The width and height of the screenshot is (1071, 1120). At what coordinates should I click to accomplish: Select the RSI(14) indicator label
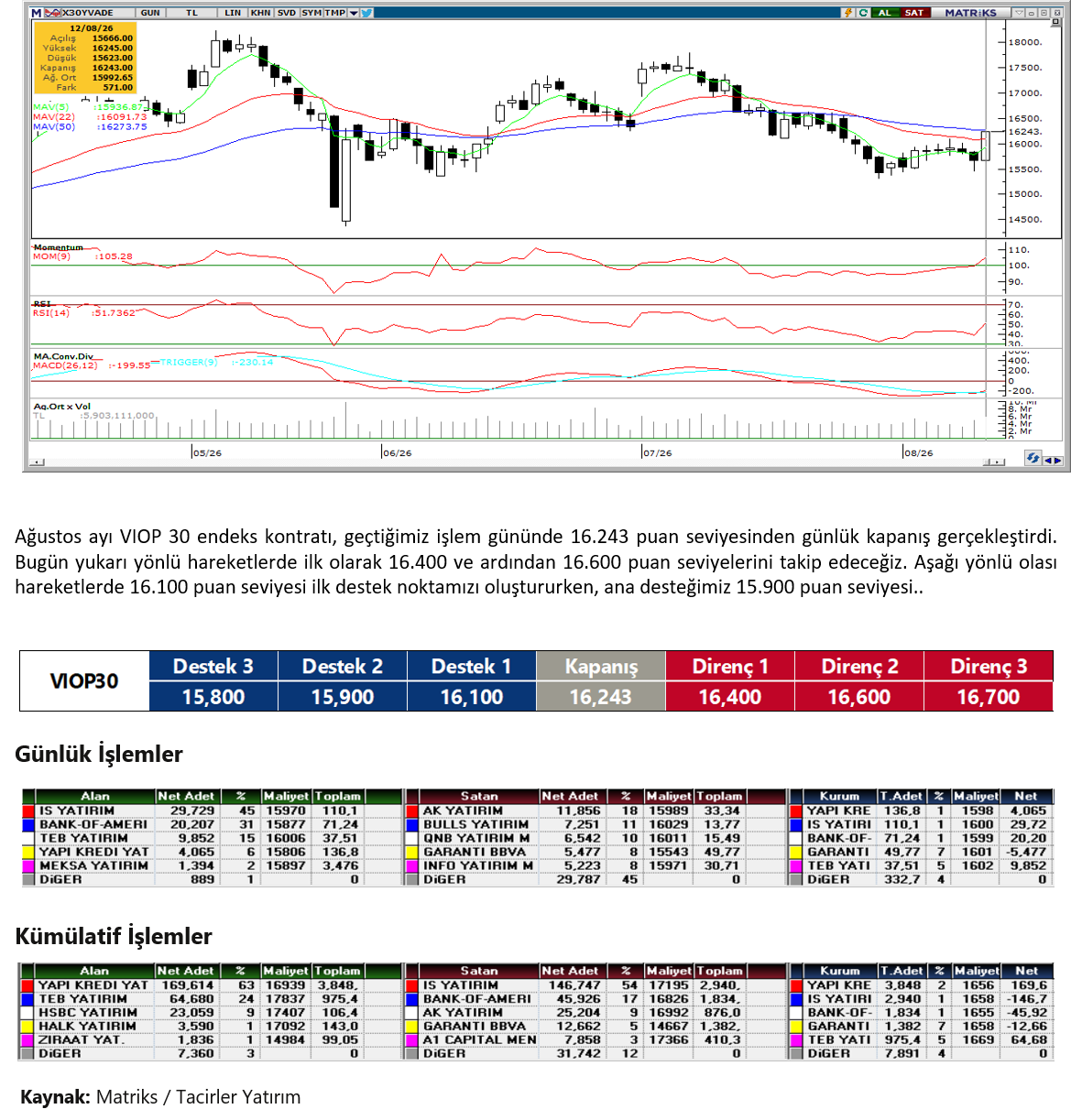51,313
